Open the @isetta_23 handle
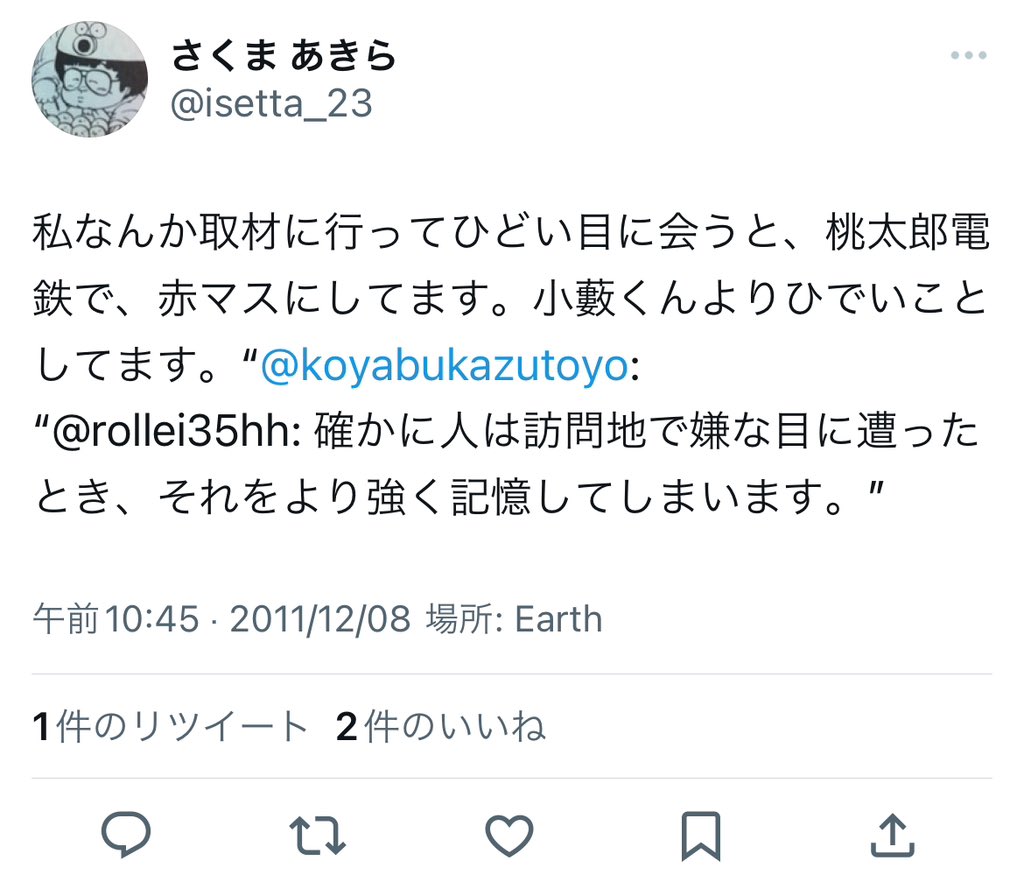This screenshot has width=1024, height=896. point(271,103)
